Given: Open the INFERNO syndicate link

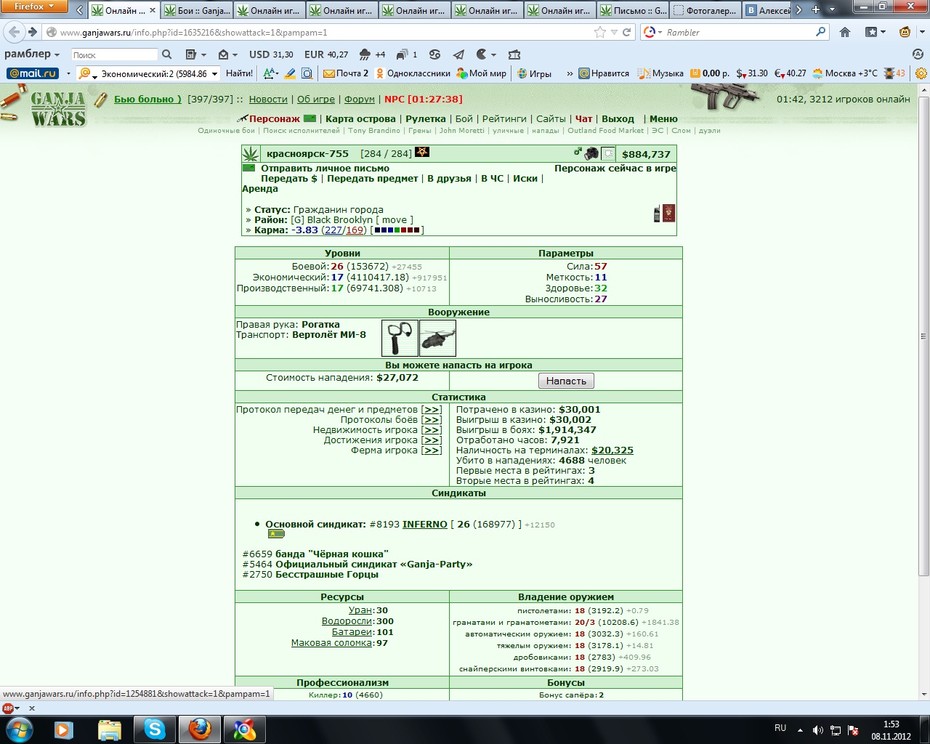Looking at the screenshot, I should [425, 524].
